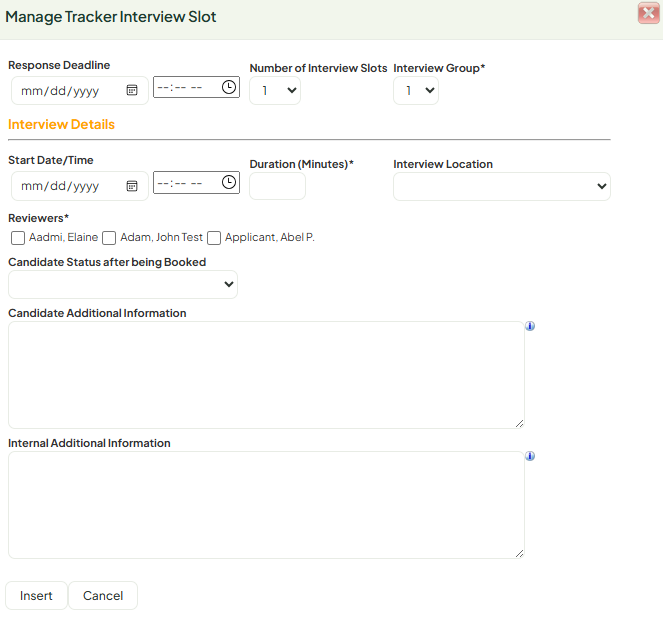Check the Aadmi, Elaine reviewer box
Viewport: 663px width, 622px height.
coord(18,238)
